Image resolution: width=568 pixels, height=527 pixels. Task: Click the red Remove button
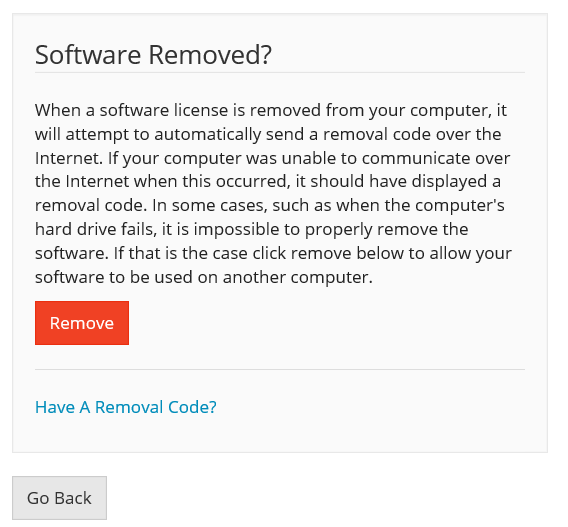(82, 323)
